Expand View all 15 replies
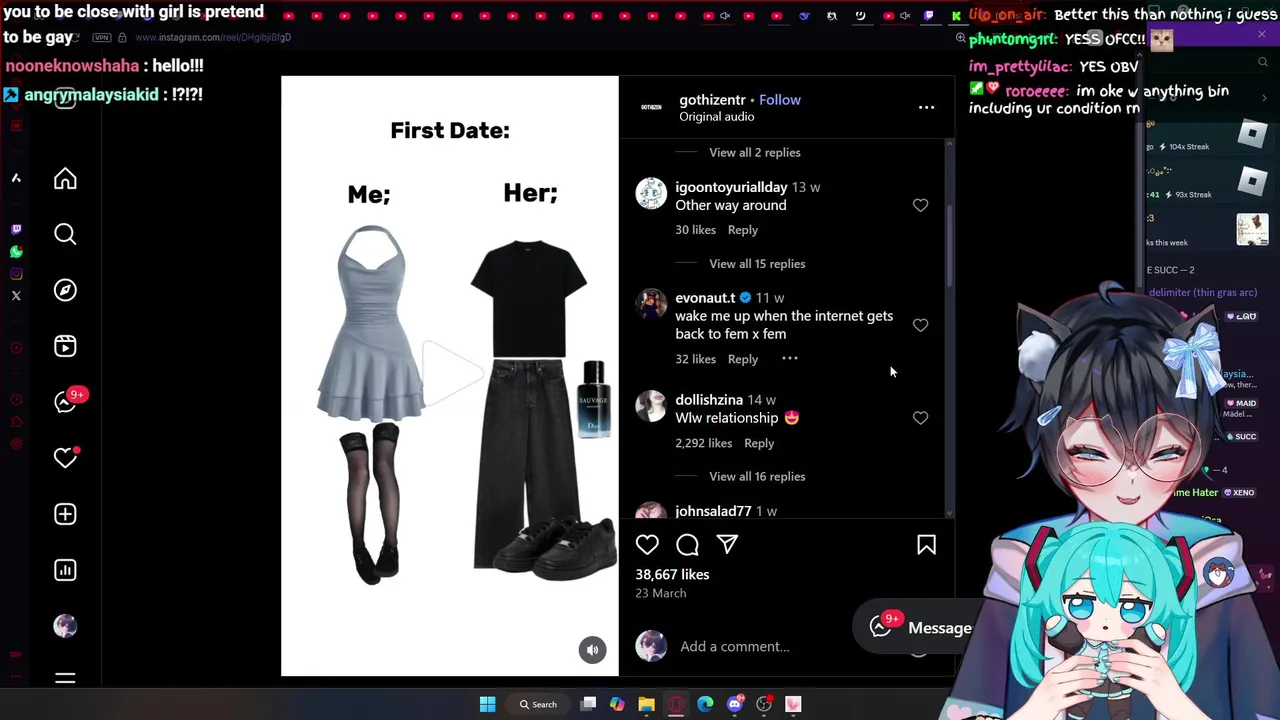The image size is (1280, 720). [757, 264]
